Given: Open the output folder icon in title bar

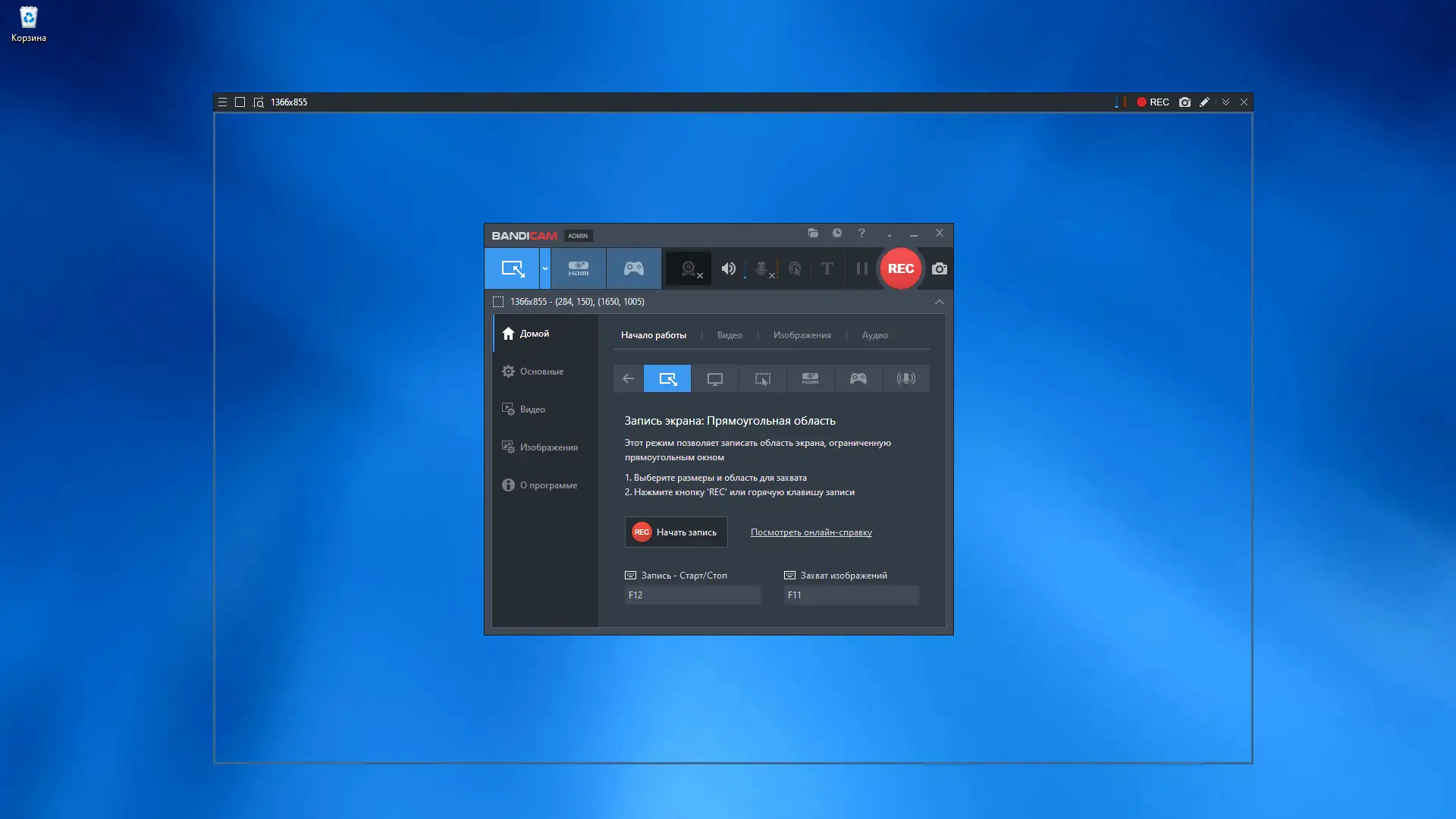Looking at the screenshot, I should point(813,234).
